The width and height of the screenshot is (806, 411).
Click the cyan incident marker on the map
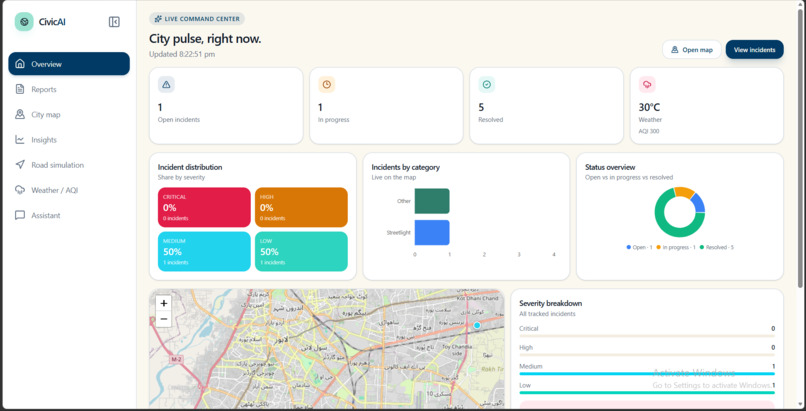tap(477, 325)
